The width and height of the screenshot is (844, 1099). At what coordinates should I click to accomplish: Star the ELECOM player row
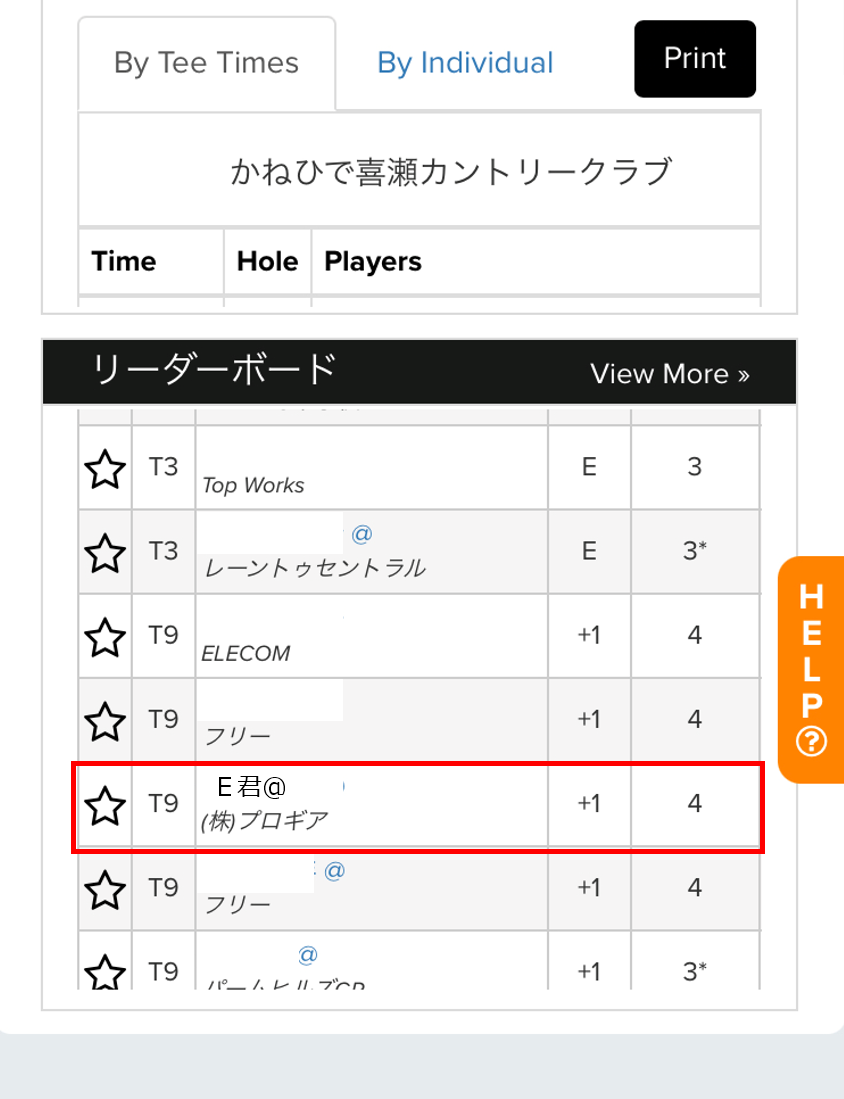click(x=105, y=636)
